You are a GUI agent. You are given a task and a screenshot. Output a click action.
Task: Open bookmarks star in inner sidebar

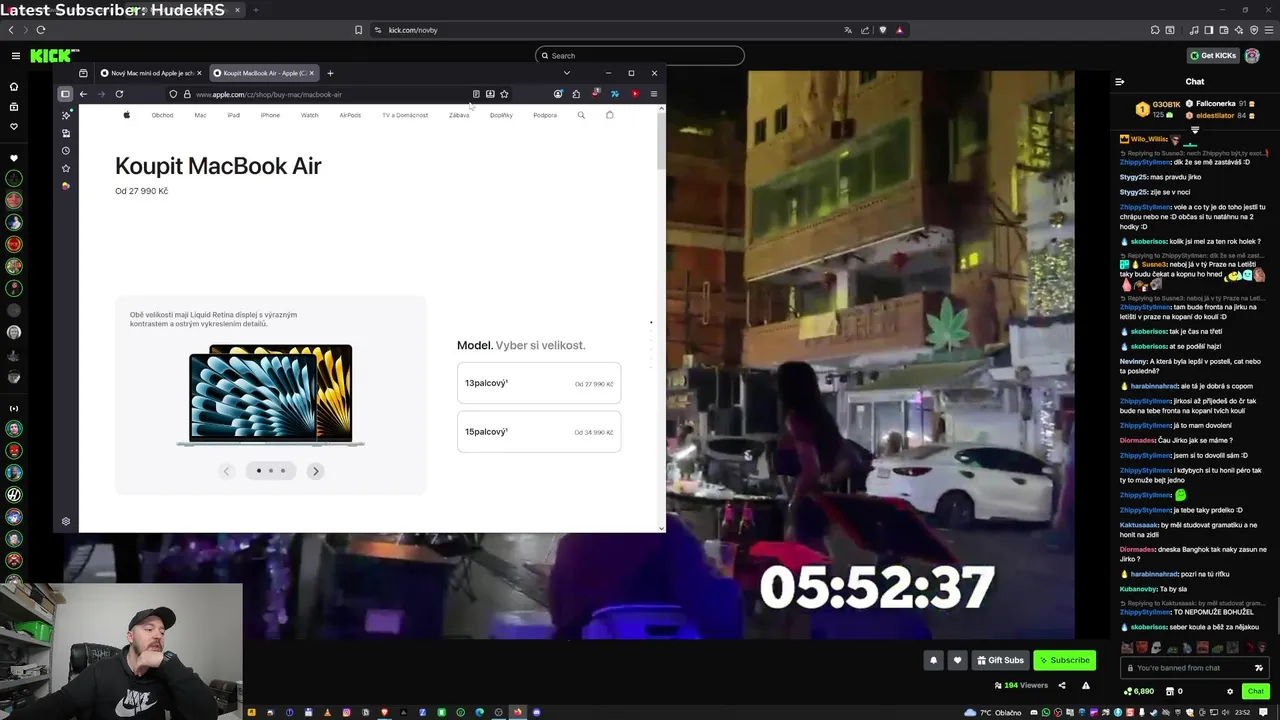pyautogui.click(x=66, y=169)
